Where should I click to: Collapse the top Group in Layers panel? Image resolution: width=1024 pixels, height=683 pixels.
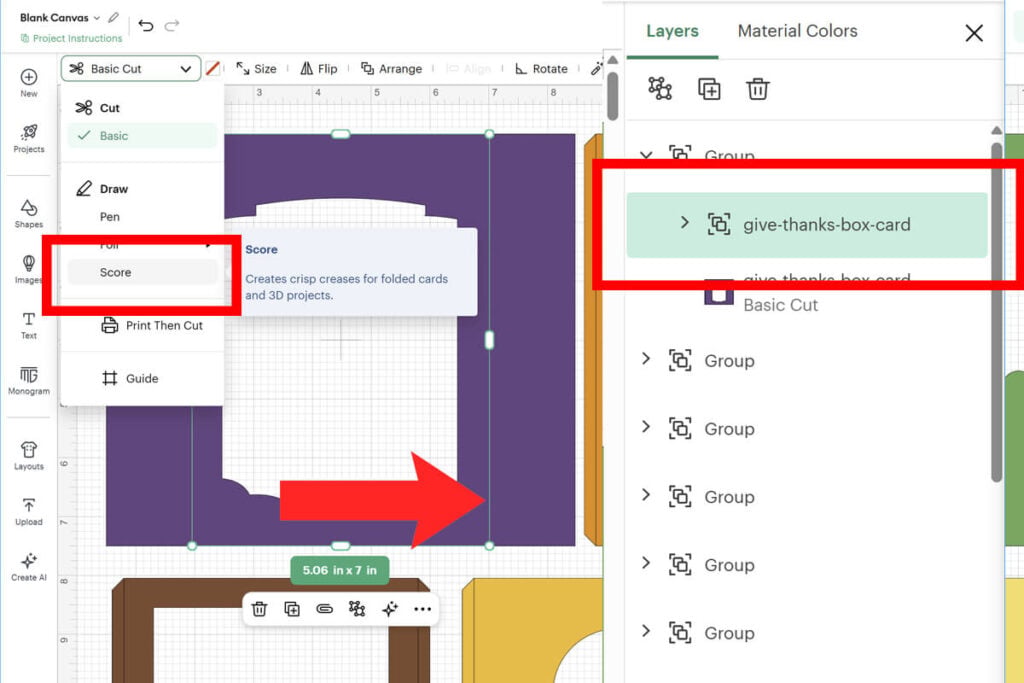(x=646, y=155)
